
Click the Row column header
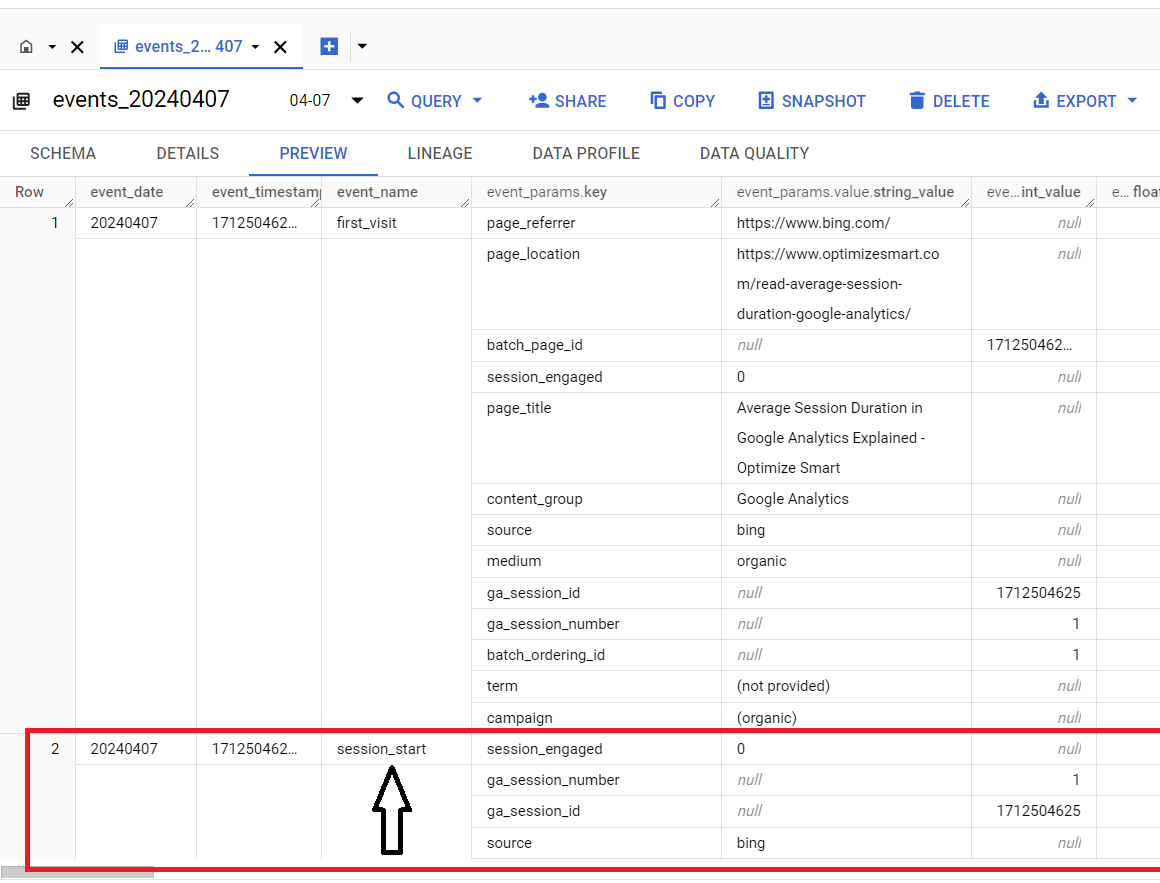tap(30, 192)
